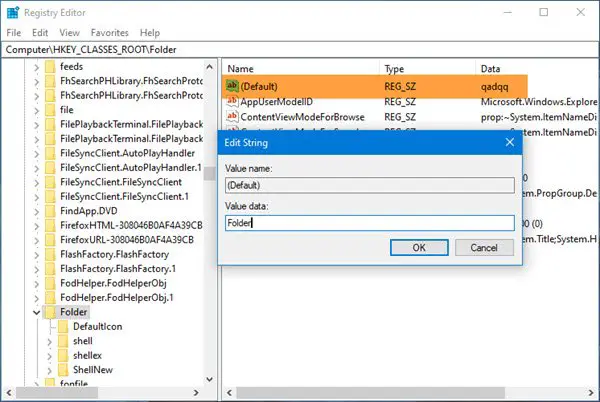Click the tree pane vertical scrollbar thumb
This screenshot has height=402, width=600.
[209, 173]
